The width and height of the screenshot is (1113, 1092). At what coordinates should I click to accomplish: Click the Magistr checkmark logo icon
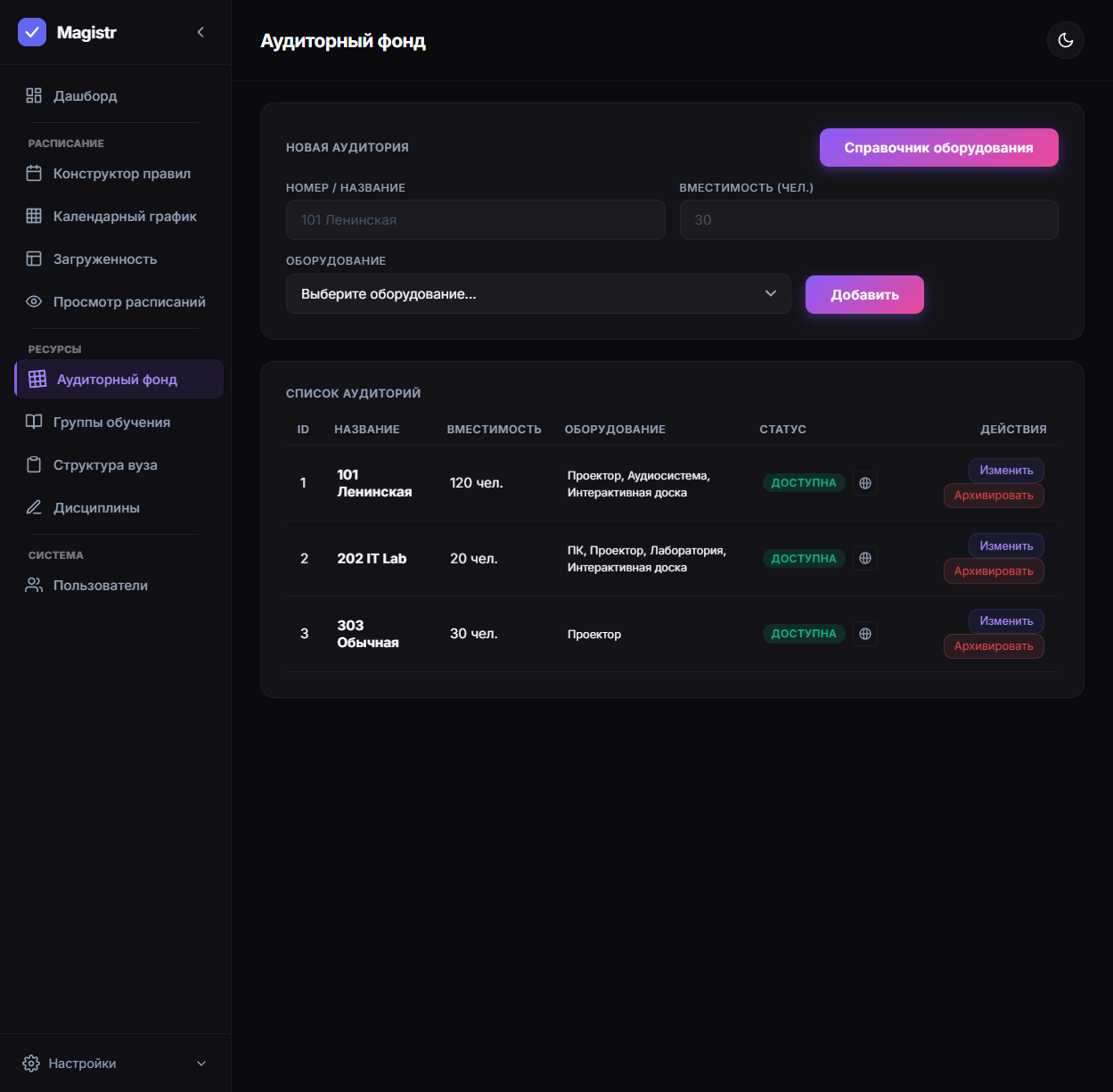(x=32, y=32)
